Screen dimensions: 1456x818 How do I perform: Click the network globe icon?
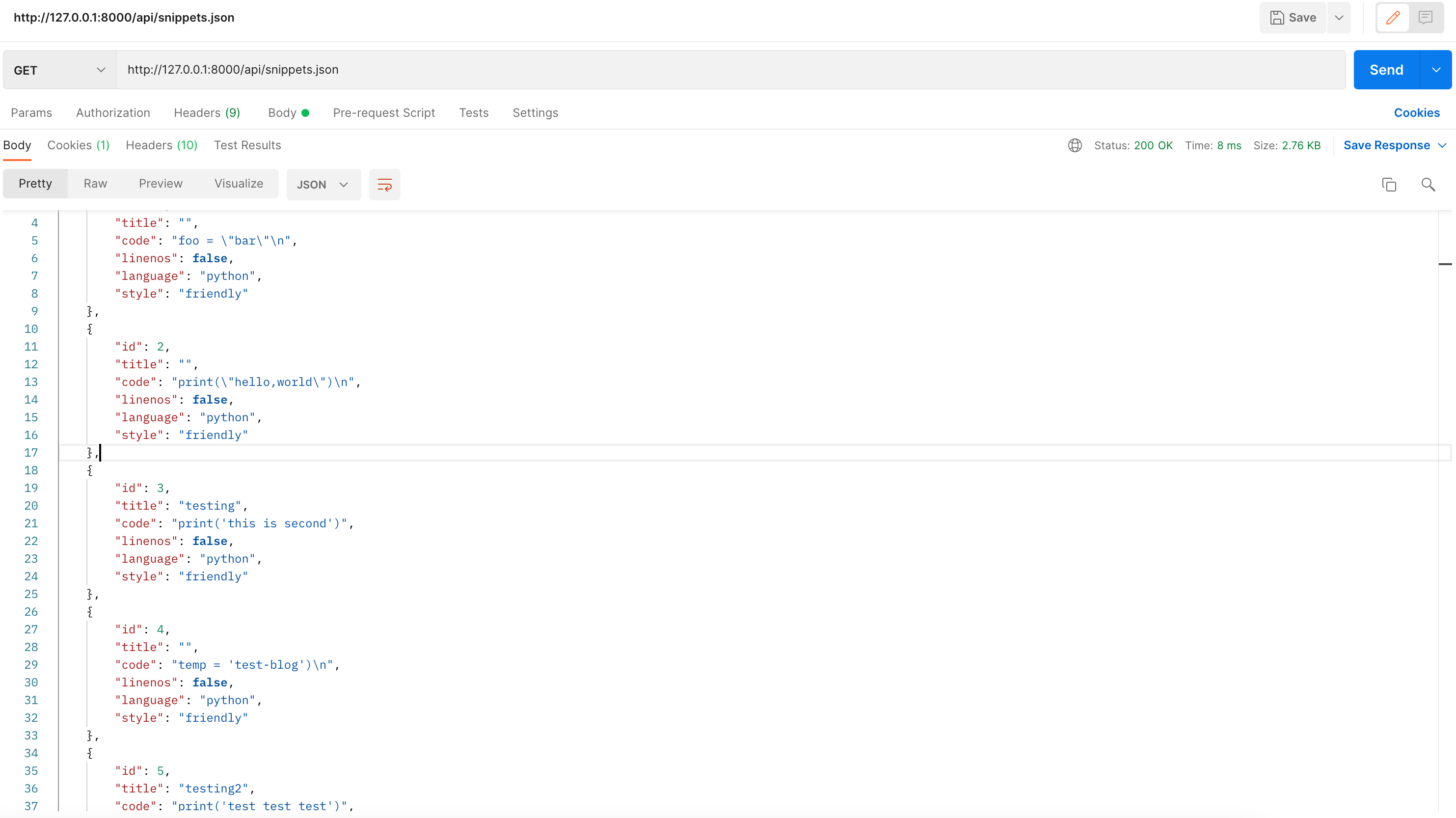point(1075,145)
